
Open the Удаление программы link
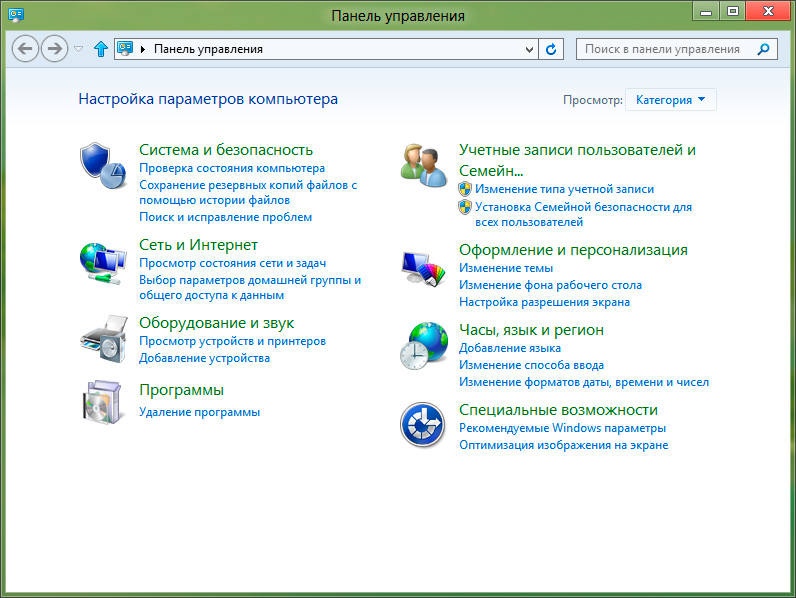point(199,412)
